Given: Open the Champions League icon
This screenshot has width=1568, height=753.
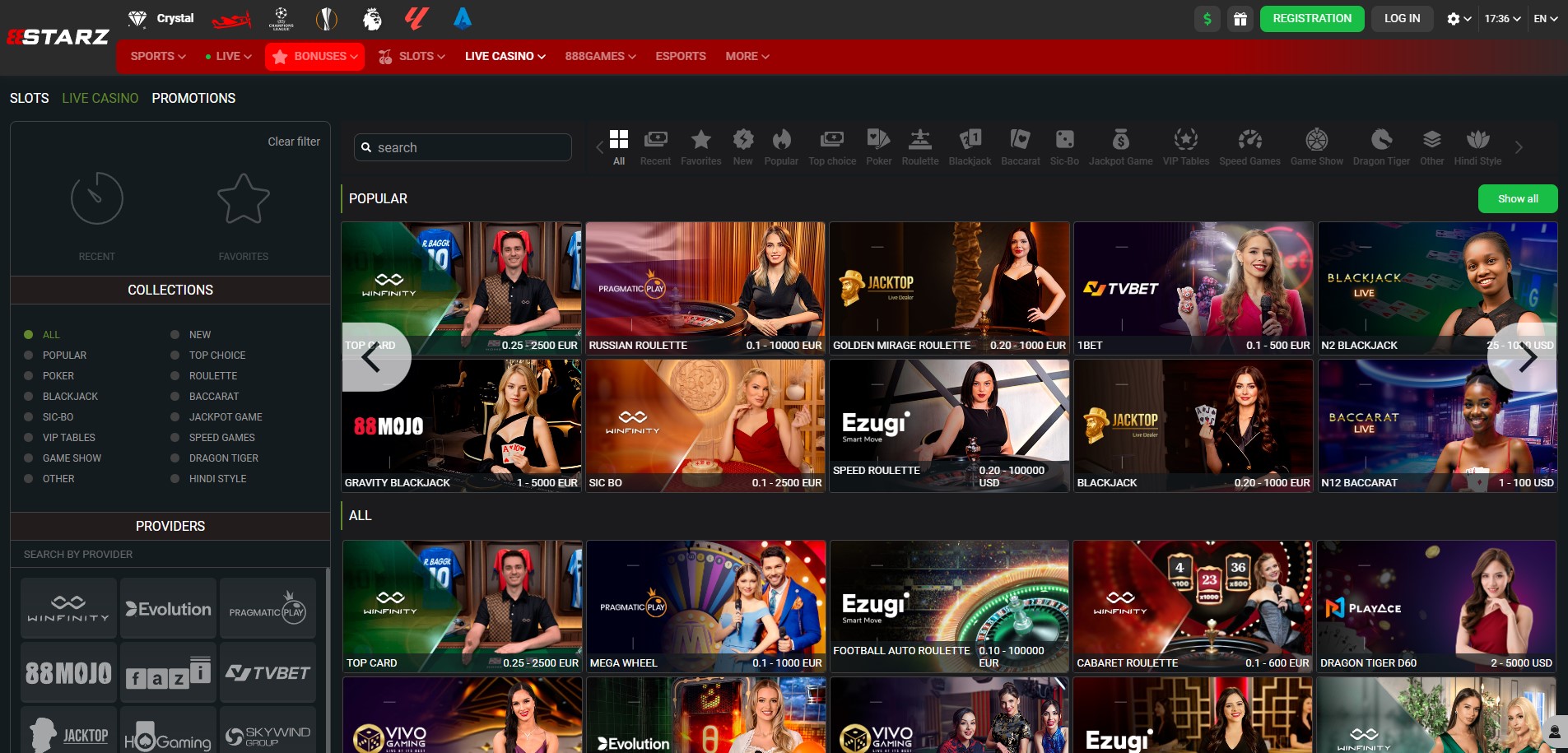Looking at the screenshot, I should (281, 18).
